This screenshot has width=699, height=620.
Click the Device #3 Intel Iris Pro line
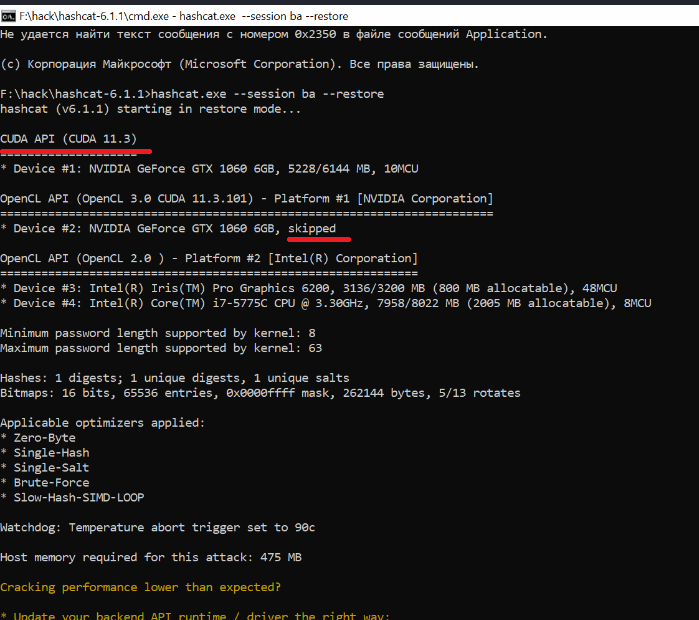310,288
